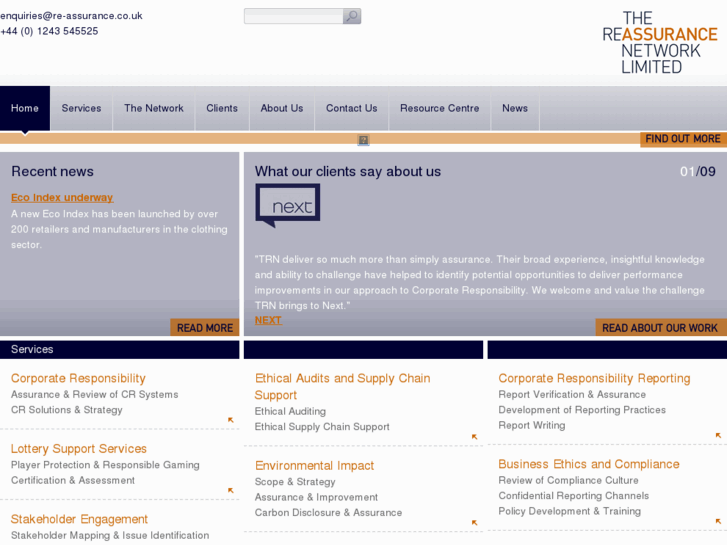Open the Eco Index underway news link
The height and width of the screenshot is (545, 727).
coord(62,198)
